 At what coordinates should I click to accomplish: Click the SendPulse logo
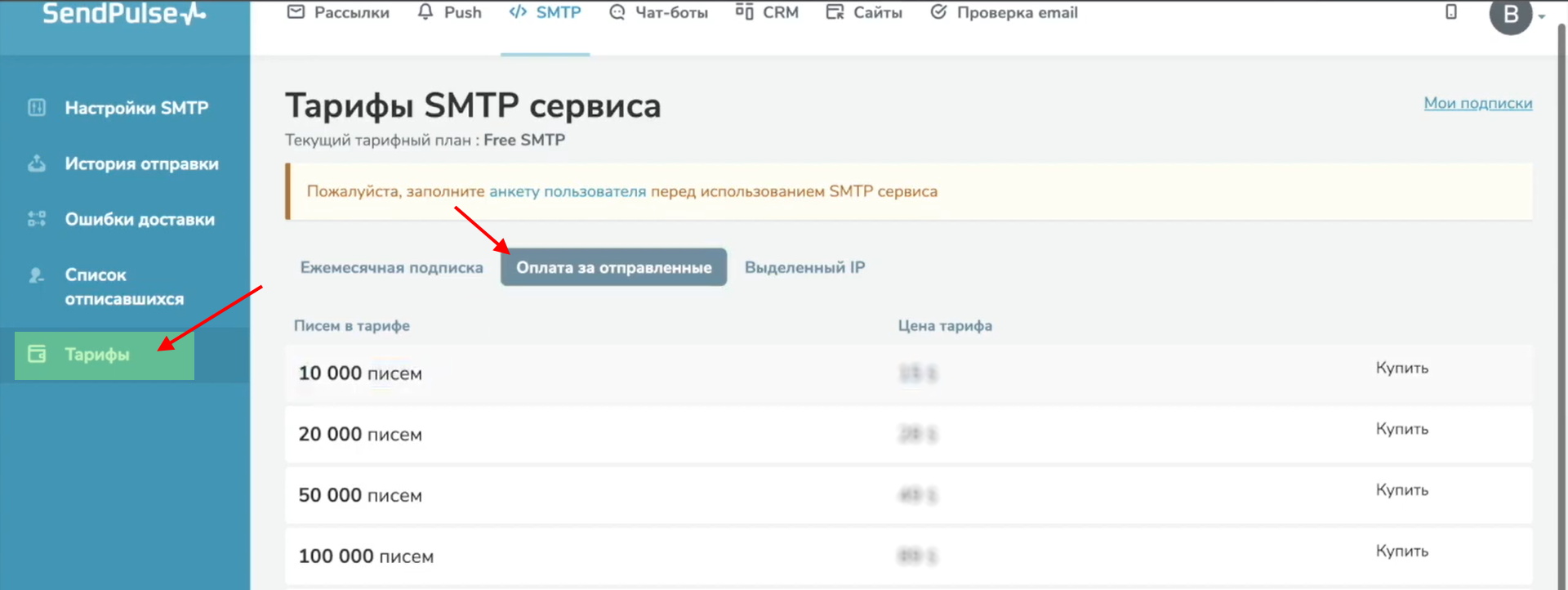coord(124,15)
